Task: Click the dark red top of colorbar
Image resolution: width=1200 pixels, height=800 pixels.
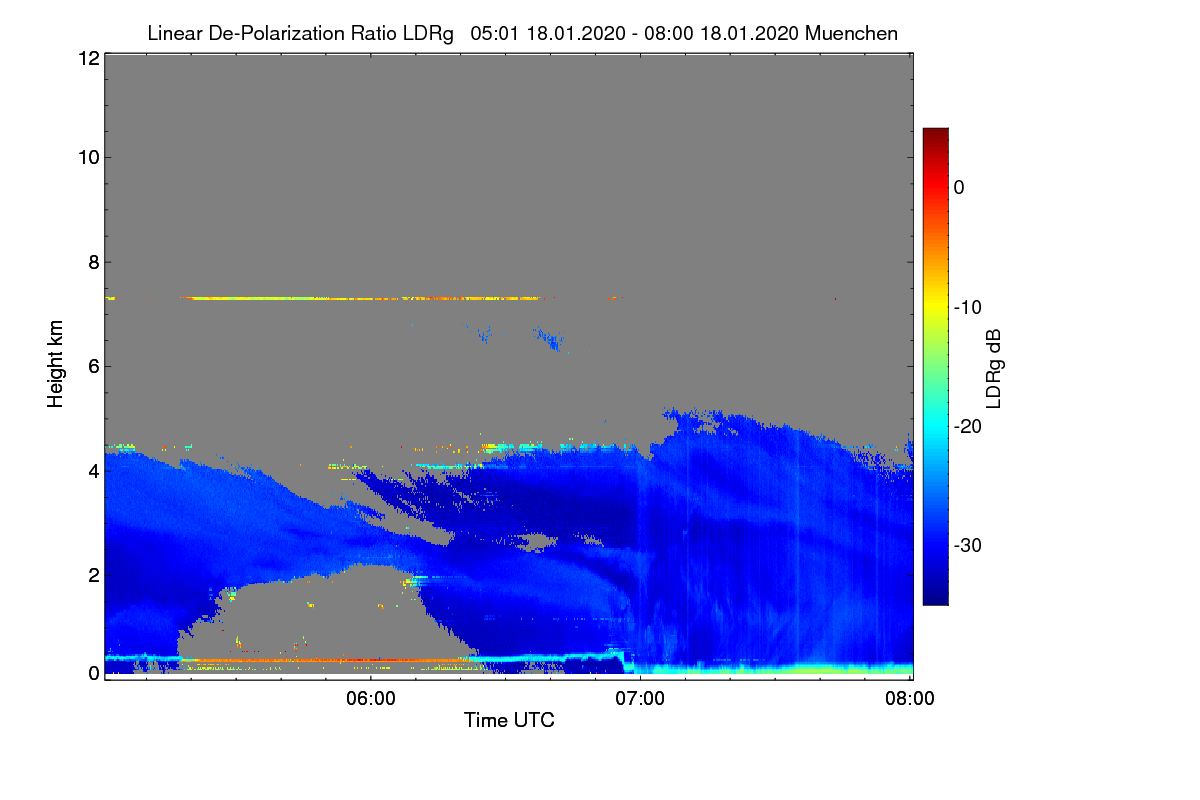Action: pos(935,134)
